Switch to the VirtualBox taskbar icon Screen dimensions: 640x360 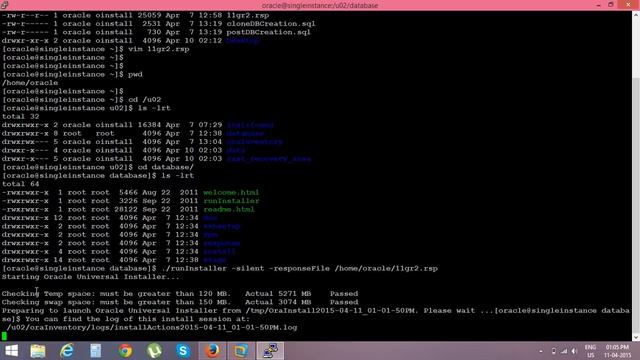pyautogui.click(x=241, y=351)
